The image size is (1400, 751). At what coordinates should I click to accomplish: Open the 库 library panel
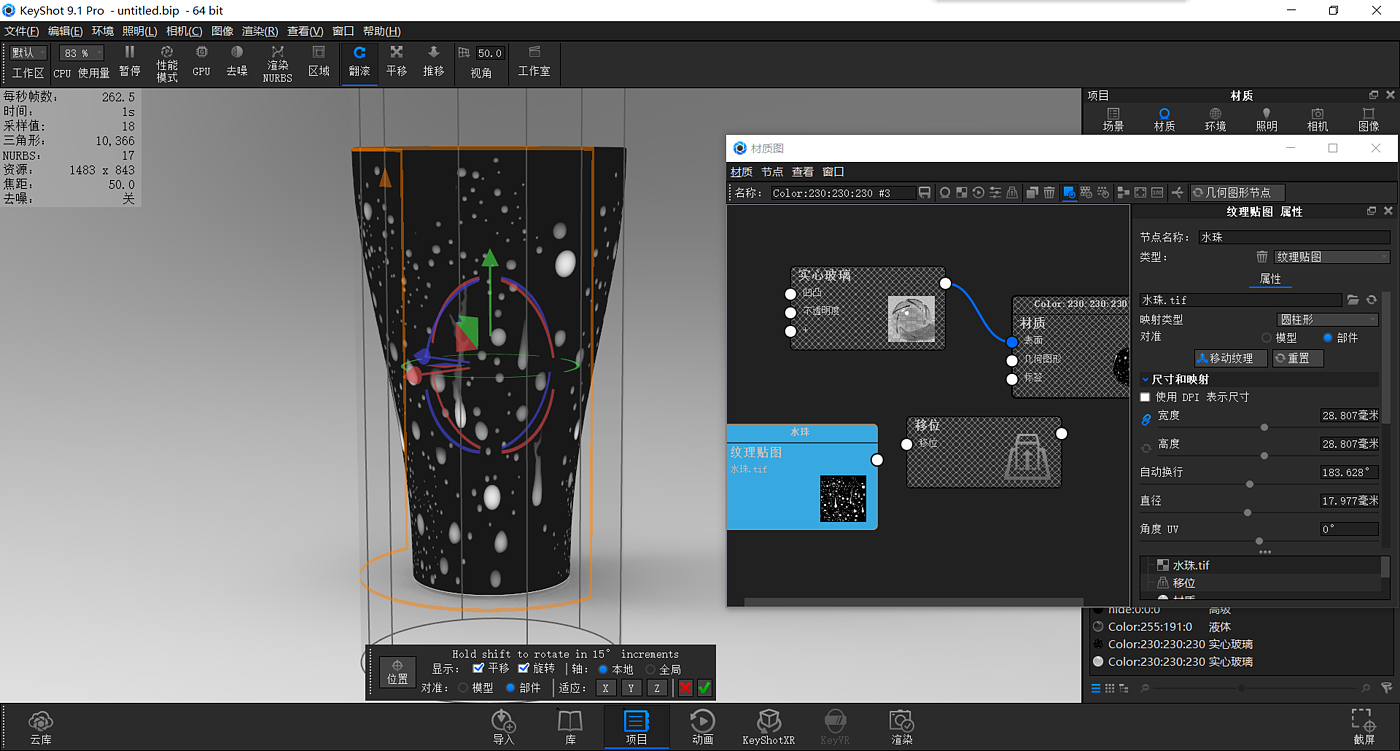pyautogui.click(x=570, y=726)
